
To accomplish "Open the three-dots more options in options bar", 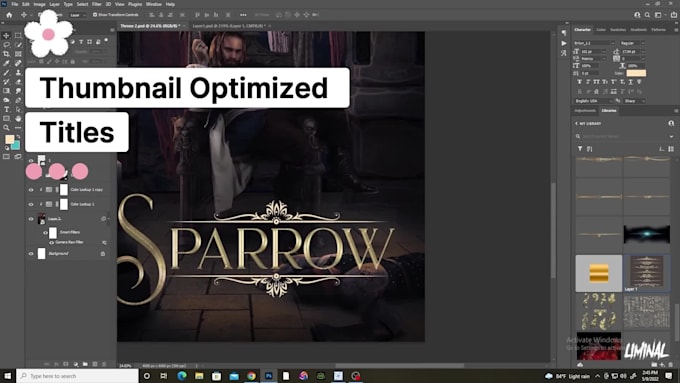I will [x=243, y=15].
